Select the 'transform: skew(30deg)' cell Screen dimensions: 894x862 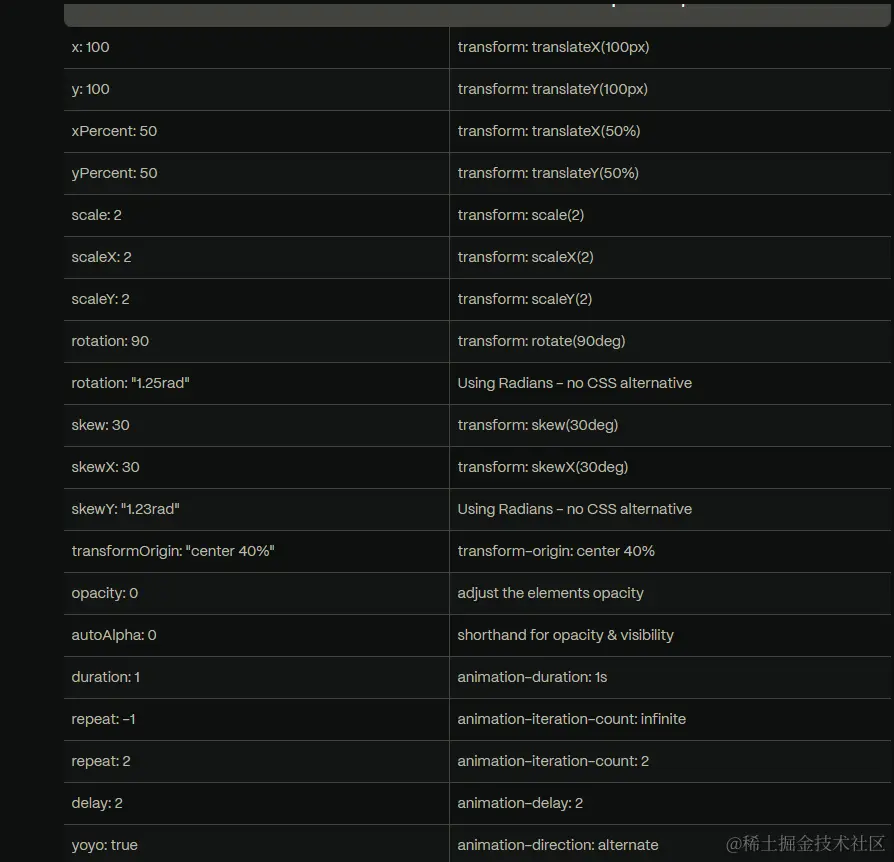(670, 425)
